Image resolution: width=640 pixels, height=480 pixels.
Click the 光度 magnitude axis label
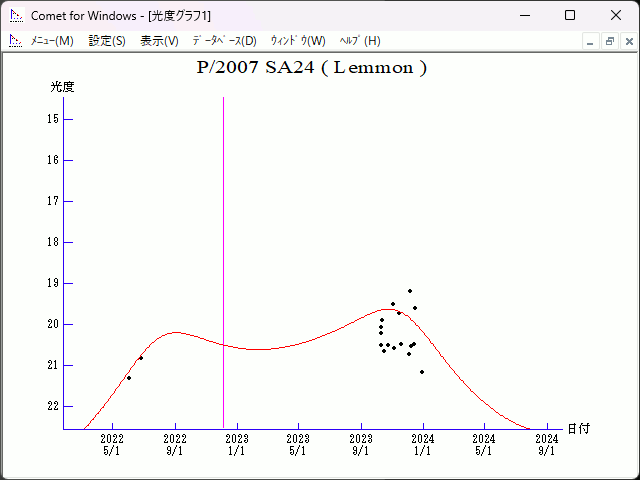(63, 87)
